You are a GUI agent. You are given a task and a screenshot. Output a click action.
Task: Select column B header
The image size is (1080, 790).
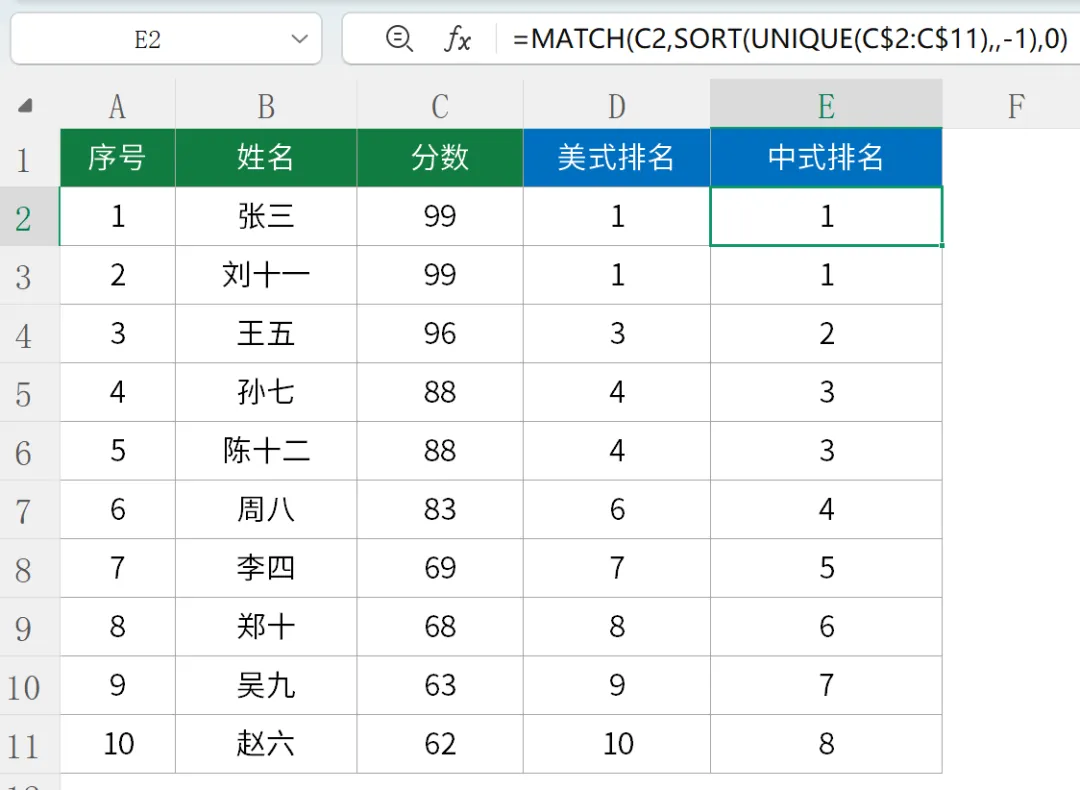click(266, 106)
